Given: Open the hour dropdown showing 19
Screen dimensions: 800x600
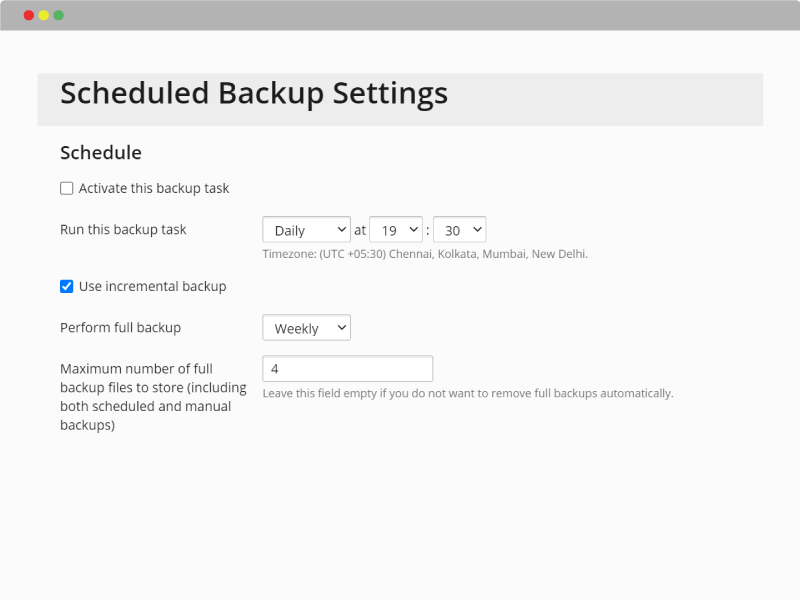Looking at the screenshot, I should coord(396,230).
